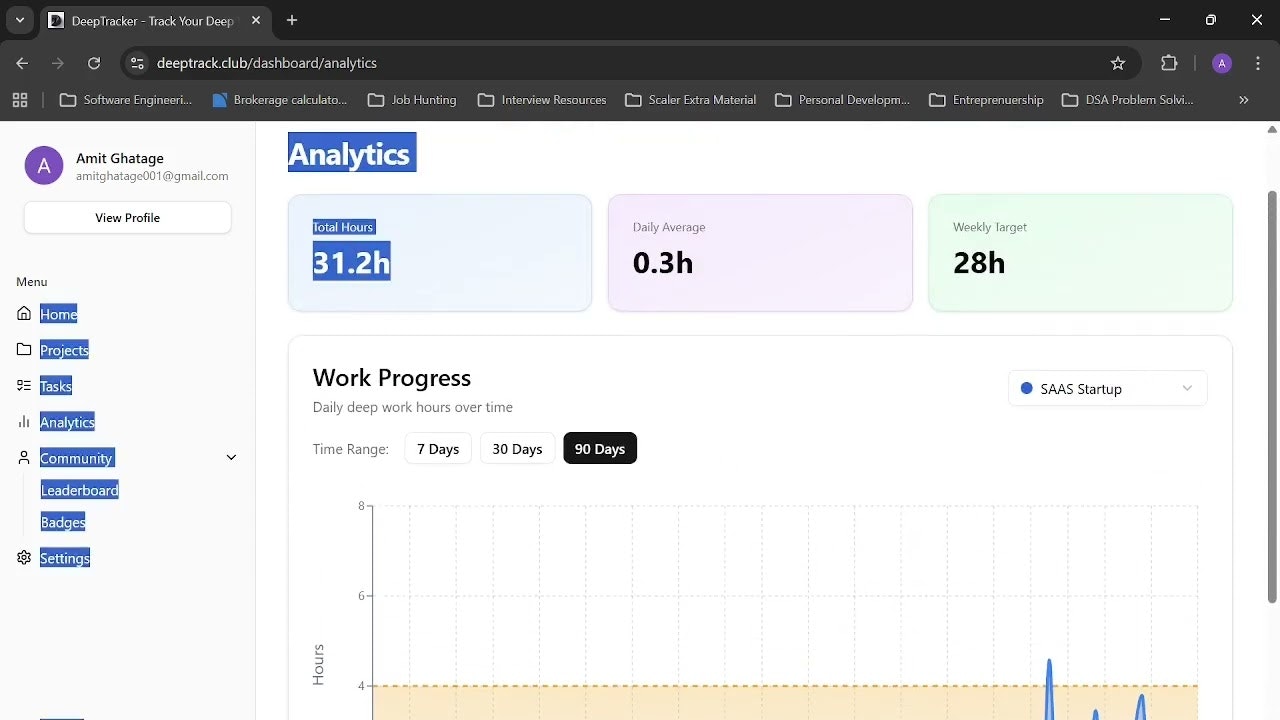Open the Leaderboard page

80,490
